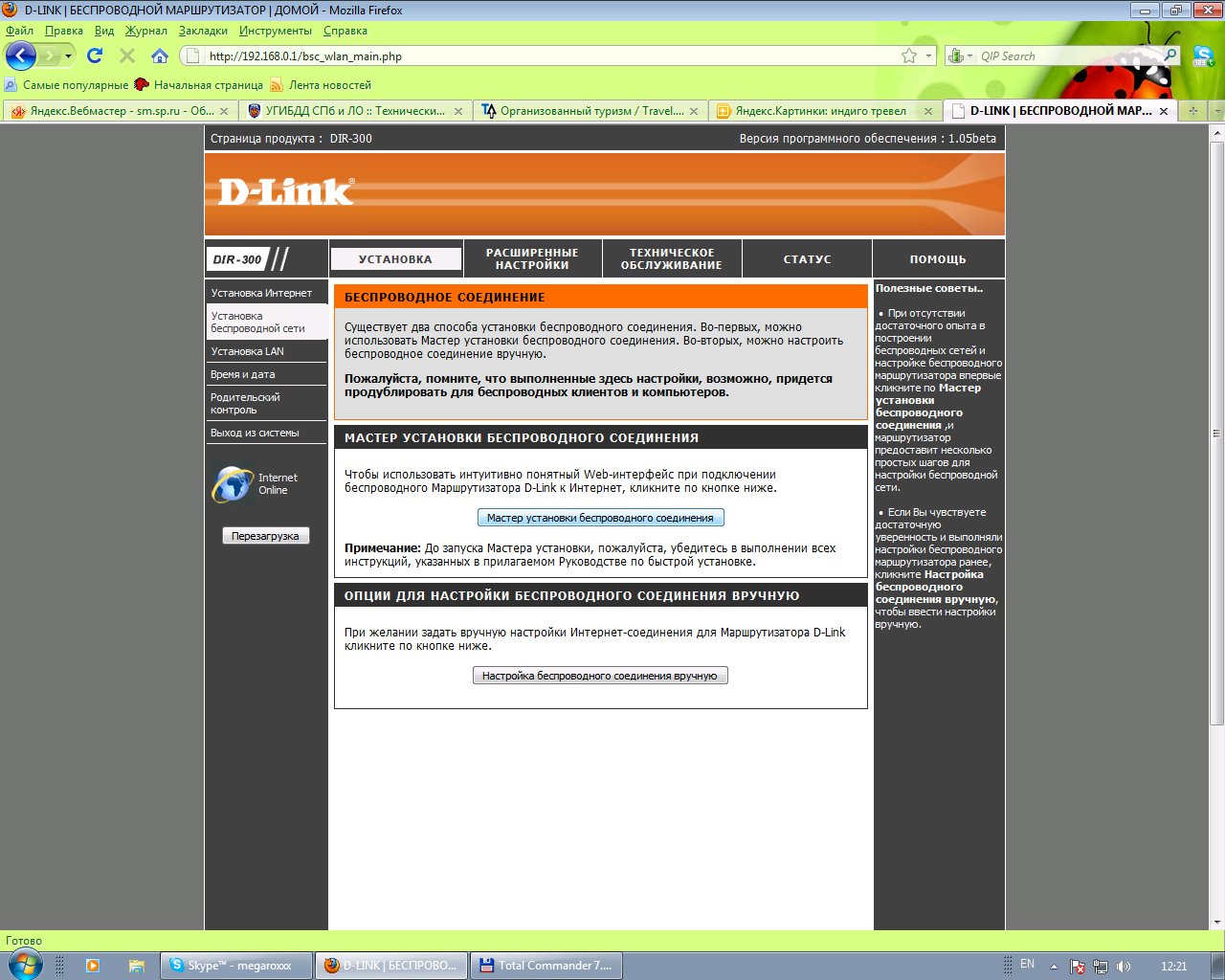Open the ТЕХНИЧЕСКОЕ ОБСЛУЖИВАНИЕ router tab

(672, 259)
